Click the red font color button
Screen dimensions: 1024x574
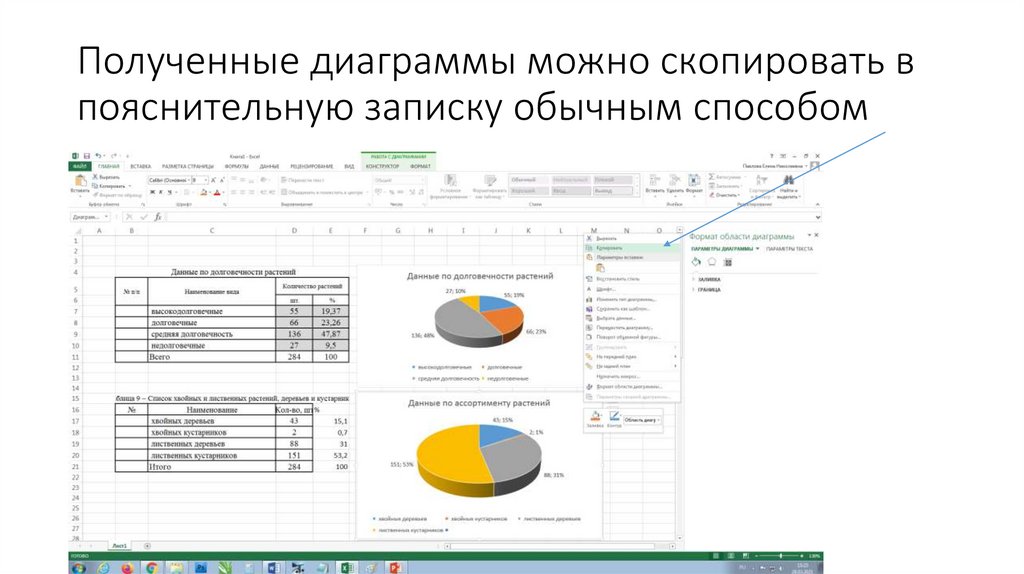tap(217, 192)
